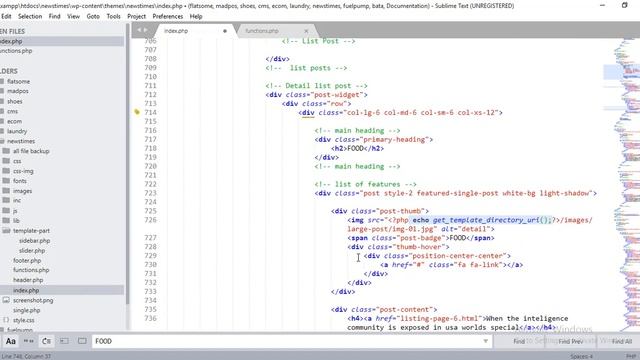640x360 pixels.
Task: Restore down the Sublime Text window
Action: coord(624,5)
